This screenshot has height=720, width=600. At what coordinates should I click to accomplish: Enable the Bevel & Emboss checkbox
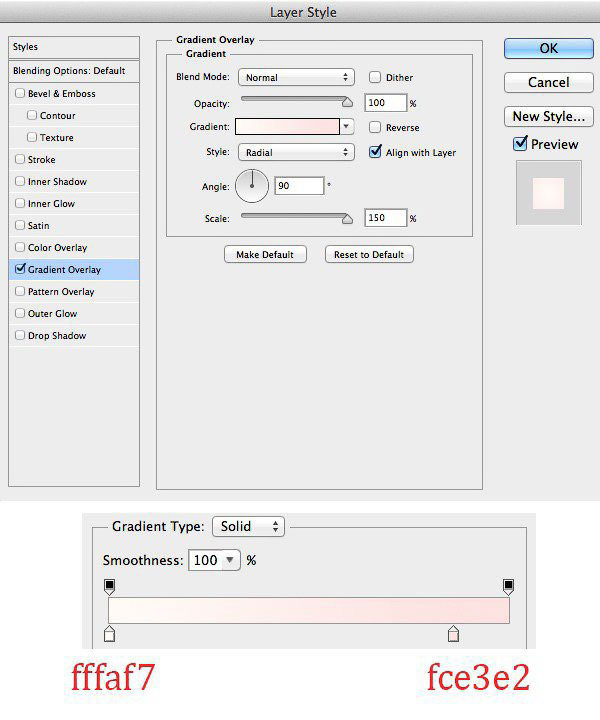[20, 93]
